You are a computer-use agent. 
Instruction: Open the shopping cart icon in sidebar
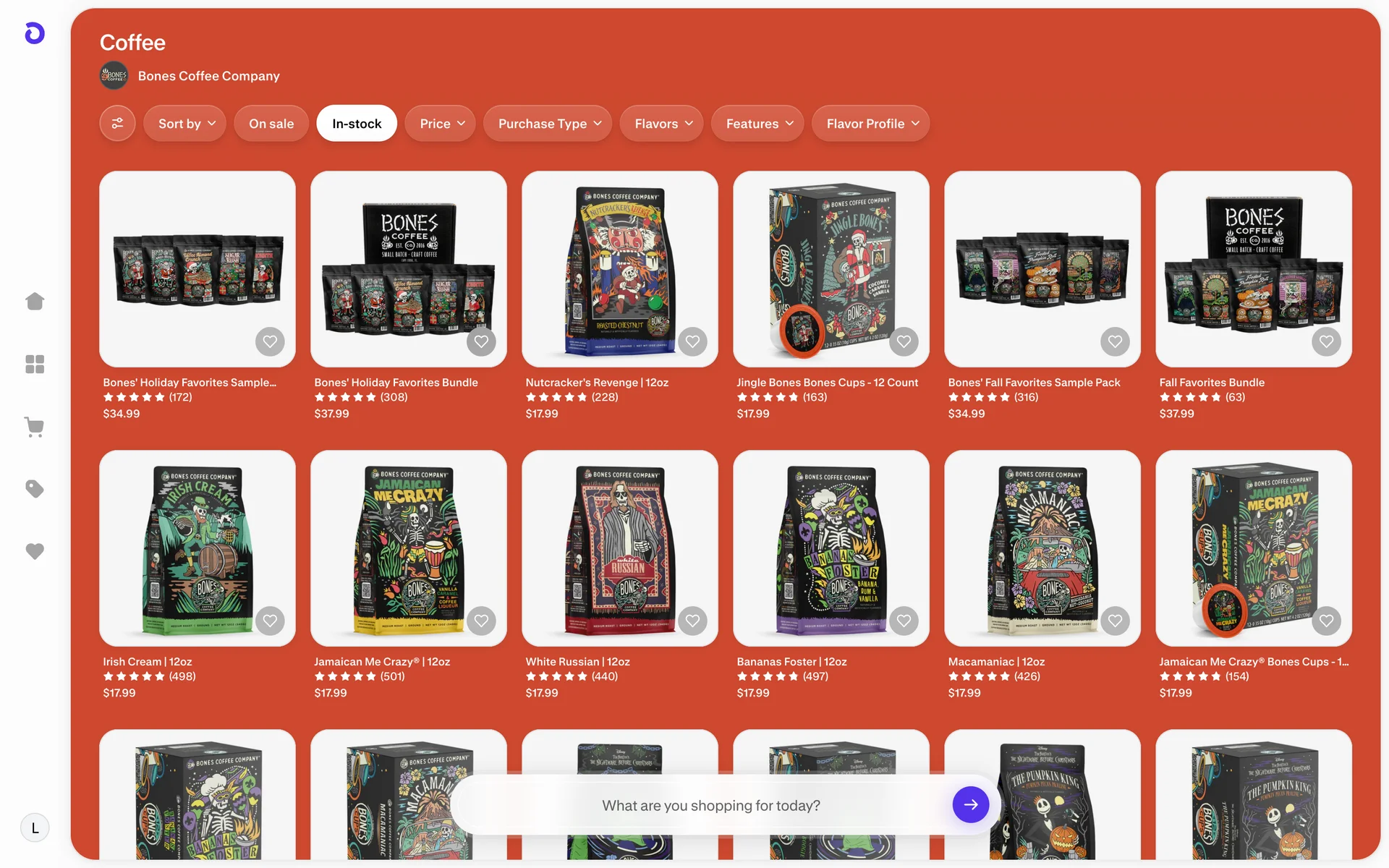pos(35,427)
